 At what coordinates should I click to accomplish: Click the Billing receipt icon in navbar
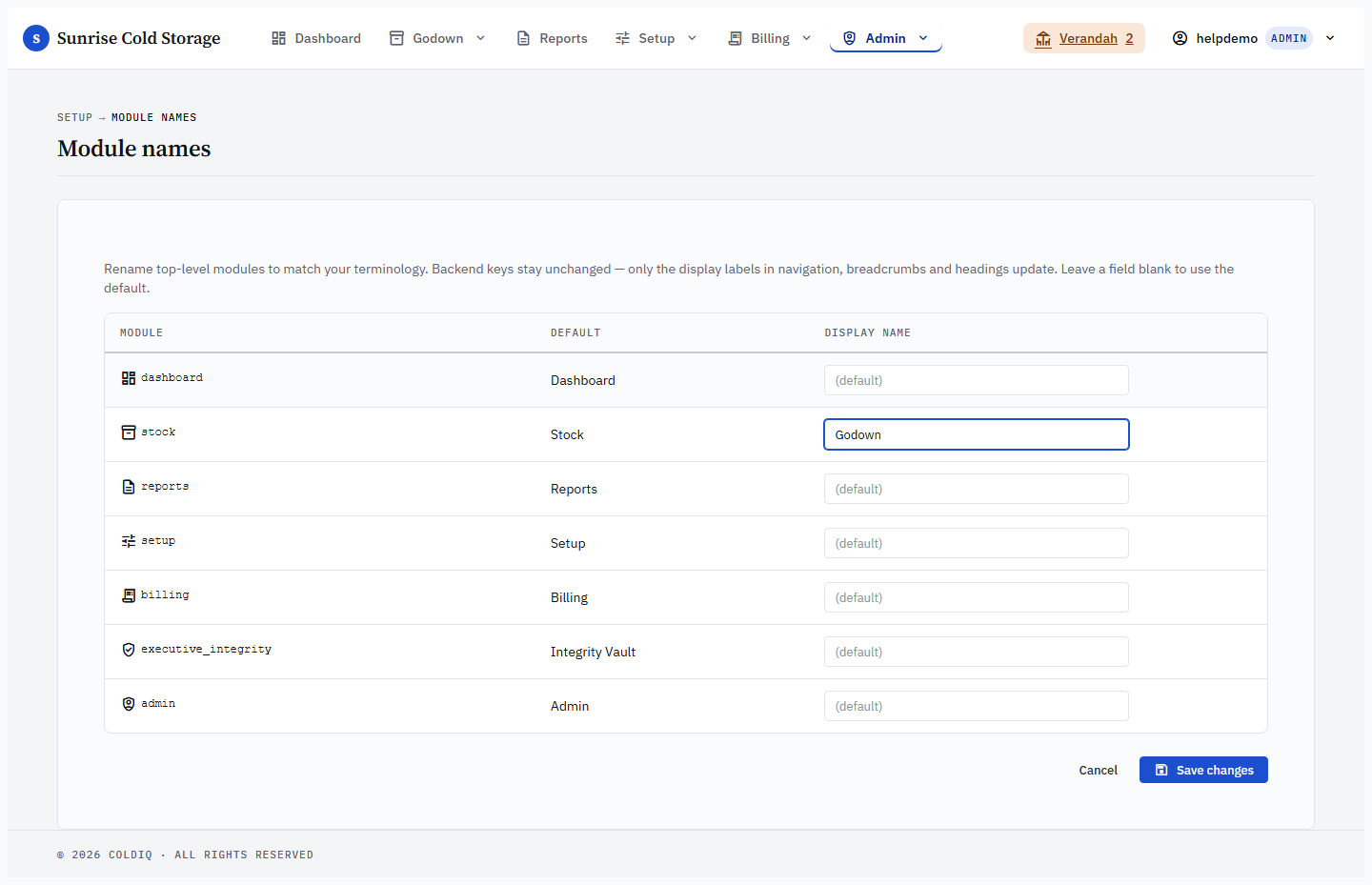735,38
